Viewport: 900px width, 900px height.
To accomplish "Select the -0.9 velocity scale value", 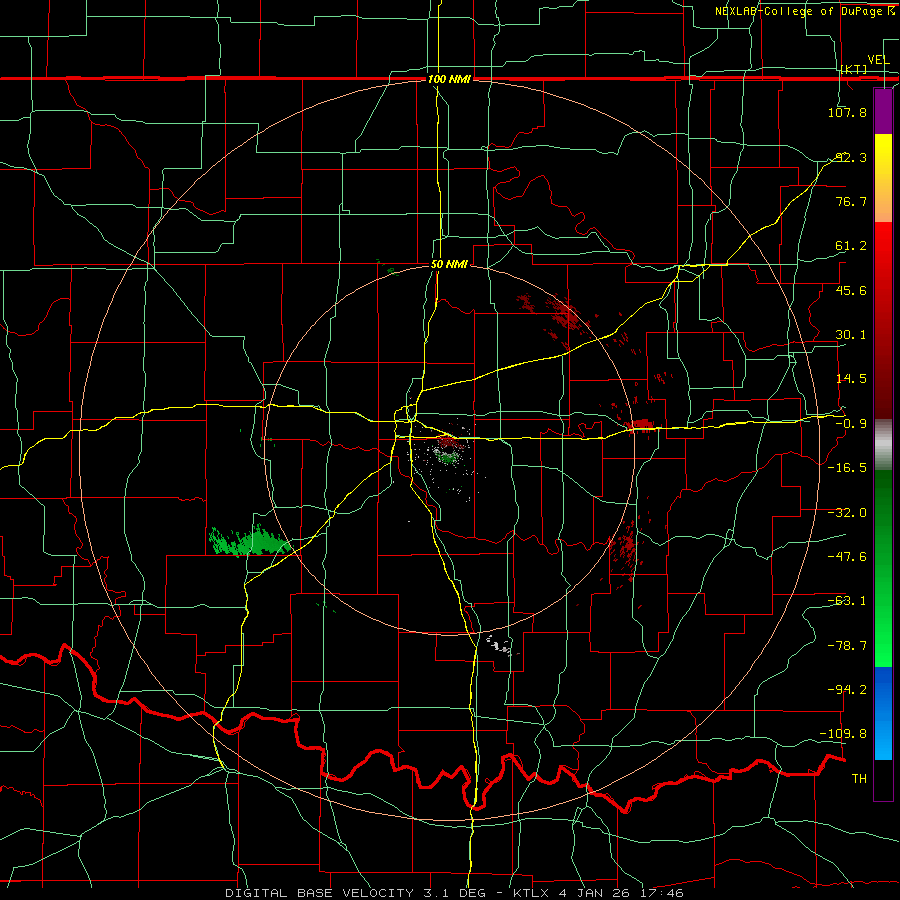I will click(851, 424).
